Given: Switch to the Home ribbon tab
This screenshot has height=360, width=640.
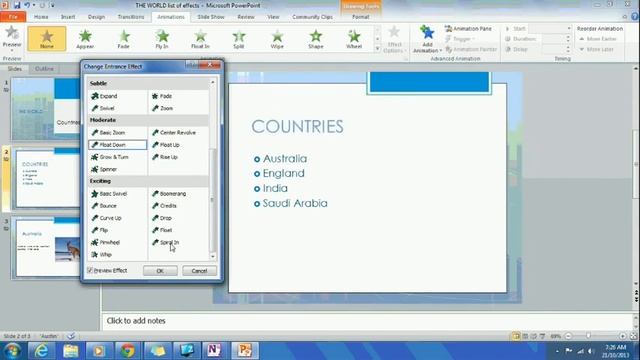Looking at the screenshot, I should [41, 17].
